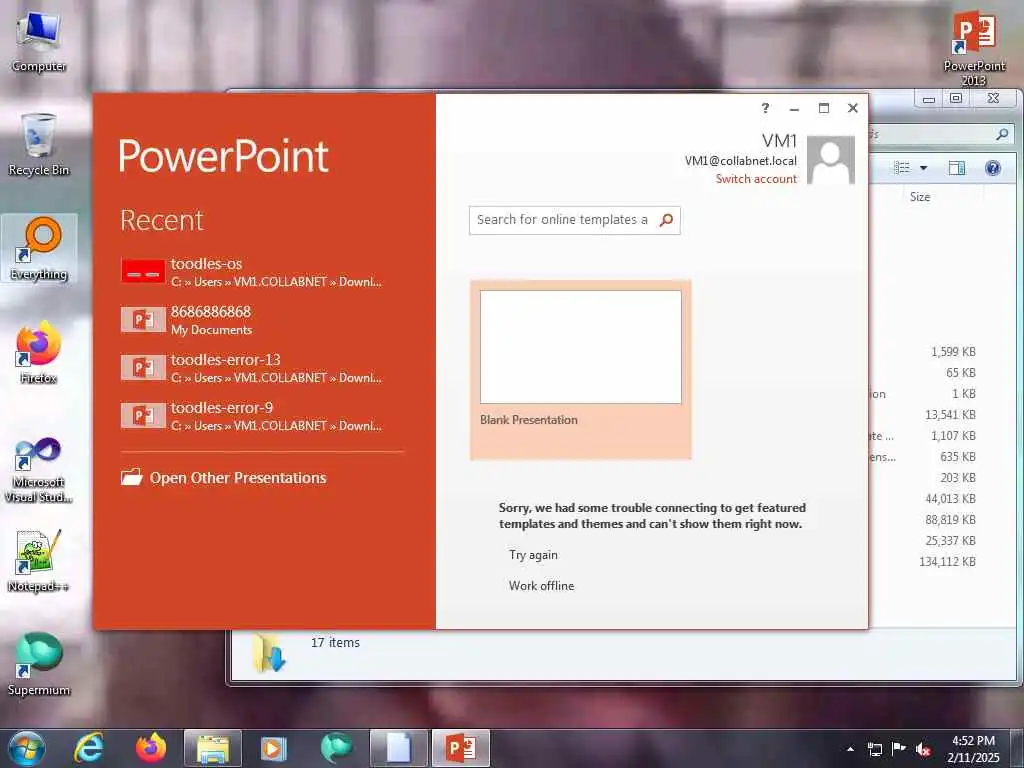Click the VM1 account avatar picture
The image size is (1024, 768).
point(831,160)
